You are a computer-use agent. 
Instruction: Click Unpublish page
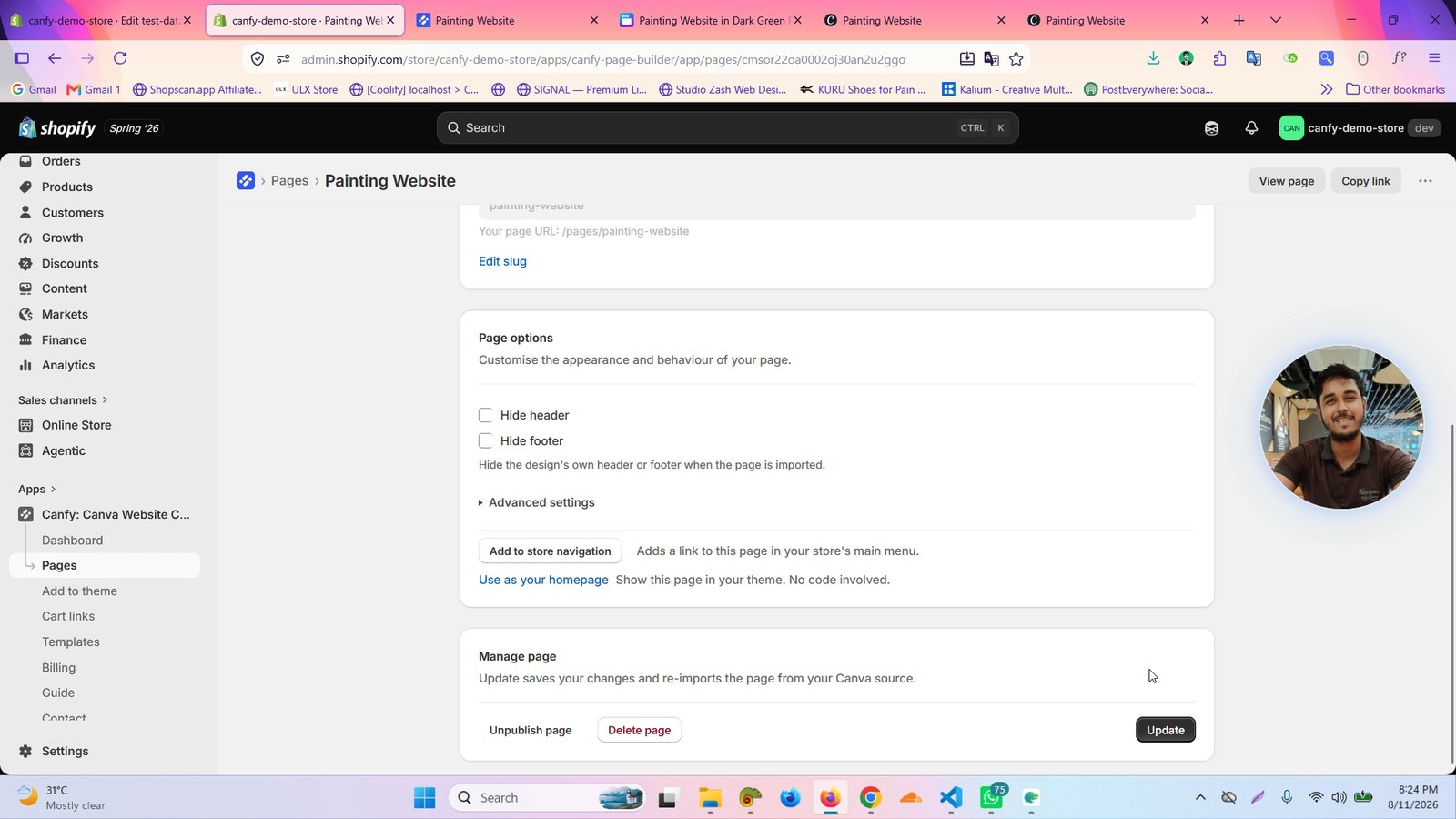point(531,730)
